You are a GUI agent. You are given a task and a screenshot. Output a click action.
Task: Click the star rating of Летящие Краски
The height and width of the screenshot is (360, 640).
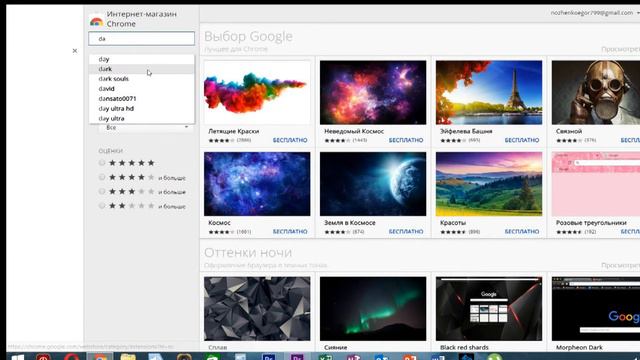pos(222,140)
